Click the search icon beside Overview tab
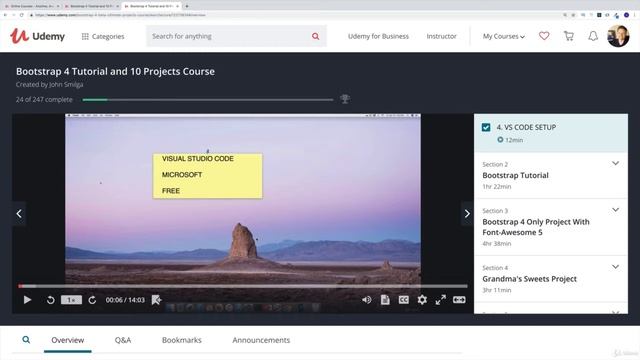Viewport: 640px width, 360px height. point(26,340)
